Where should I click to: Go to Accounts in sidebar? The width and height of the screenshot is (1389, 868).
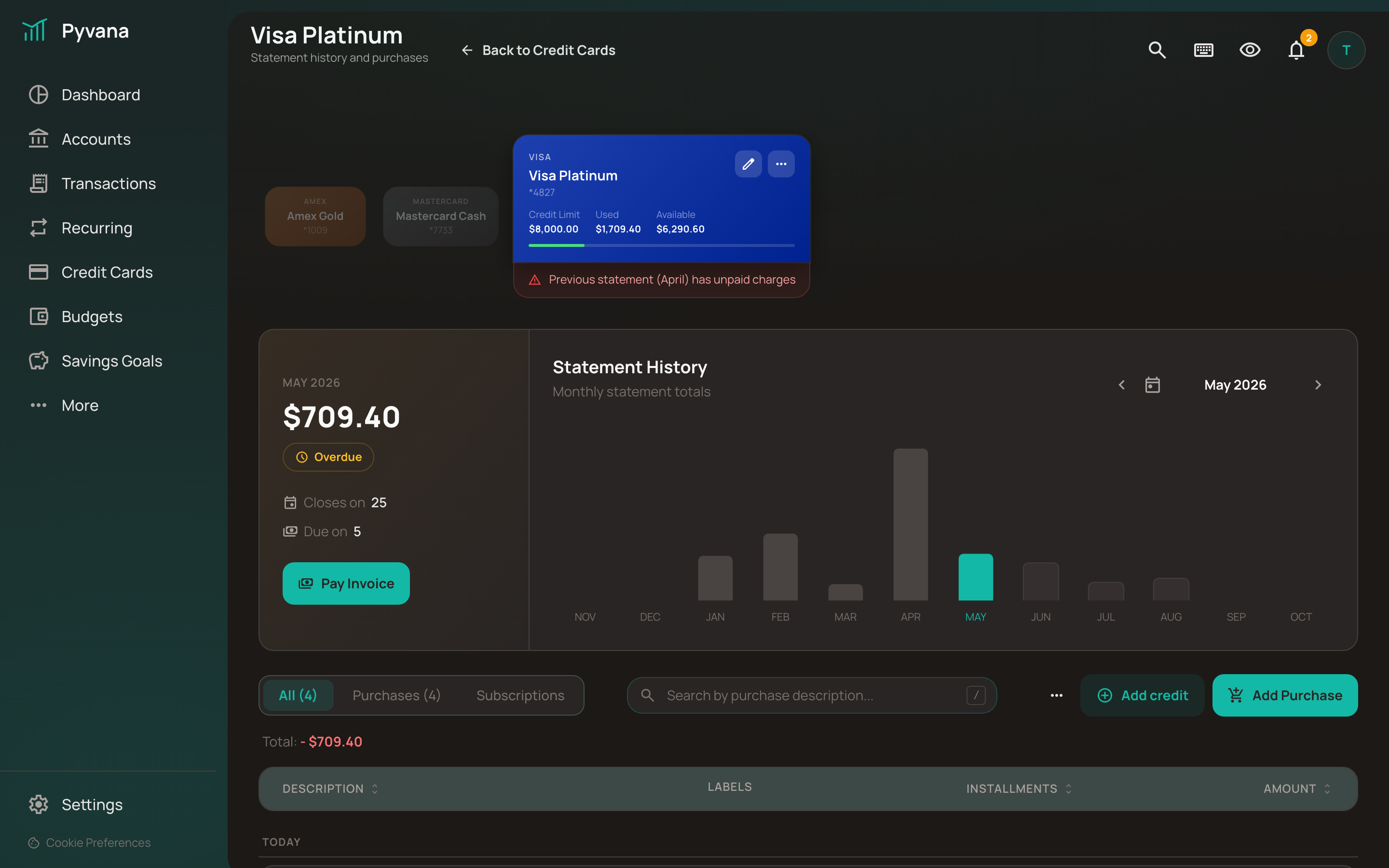pyautogui.click(x=80, y=139)
